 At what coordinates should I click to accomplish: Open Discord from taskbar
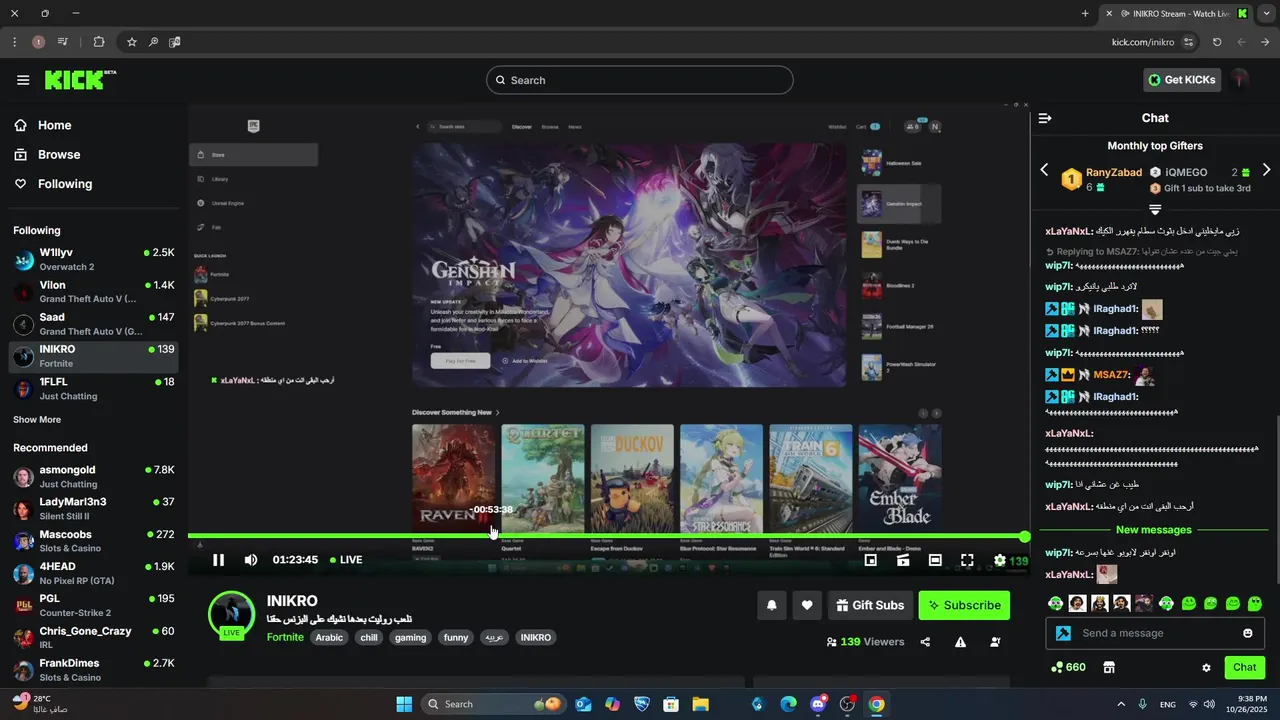818,704
